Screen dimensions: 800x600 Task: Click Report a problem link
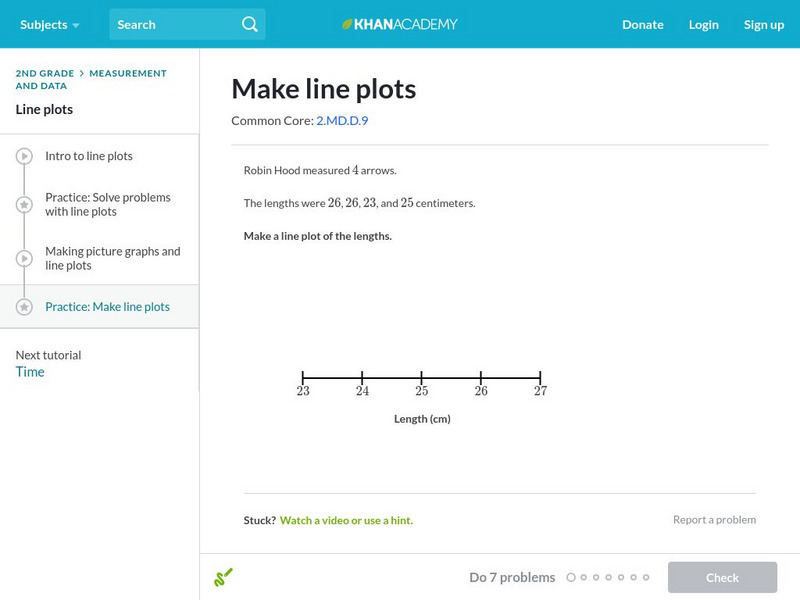point(714,520)
